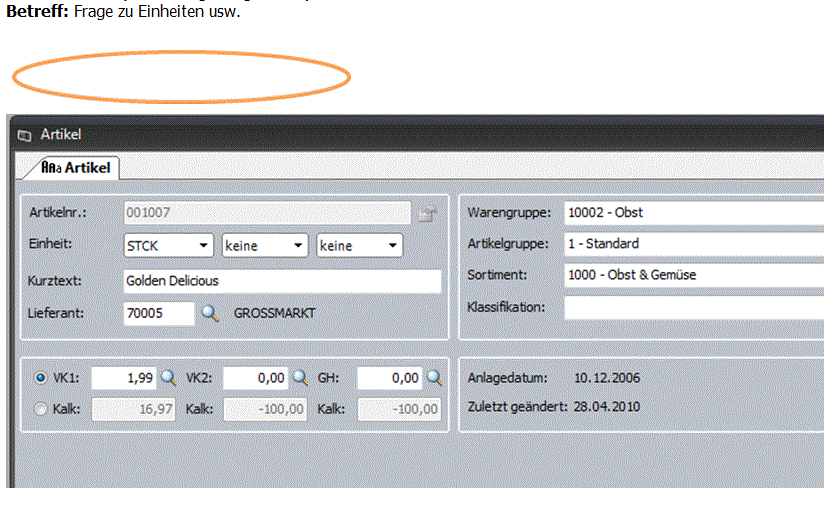Viewport: 836px width, 509px height.
Task: Click the Artikel window title bar icon
Action: tap(25, 135)
